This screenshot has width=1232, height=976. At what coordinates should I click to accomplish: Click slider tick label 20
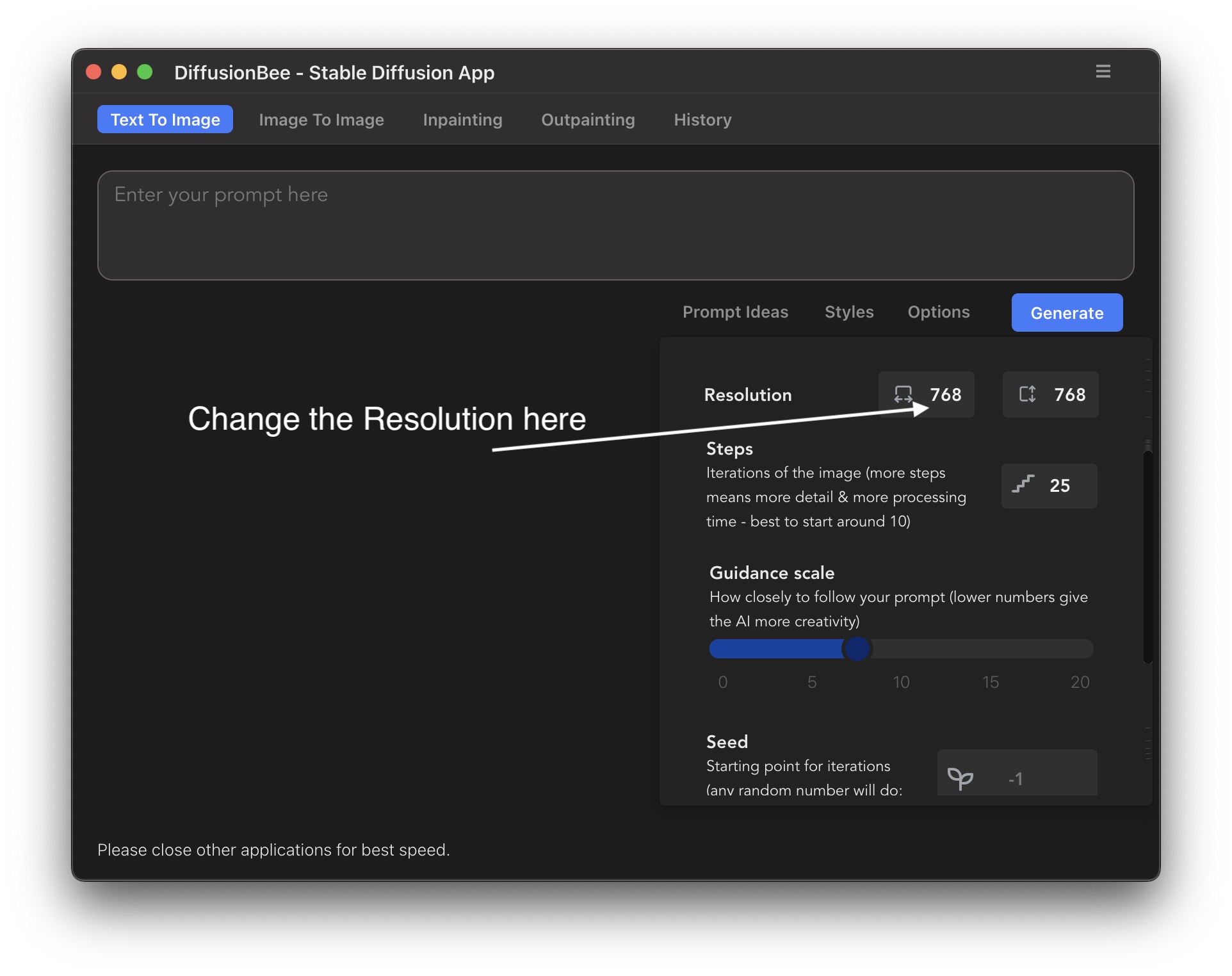(x=1080, y=682)
